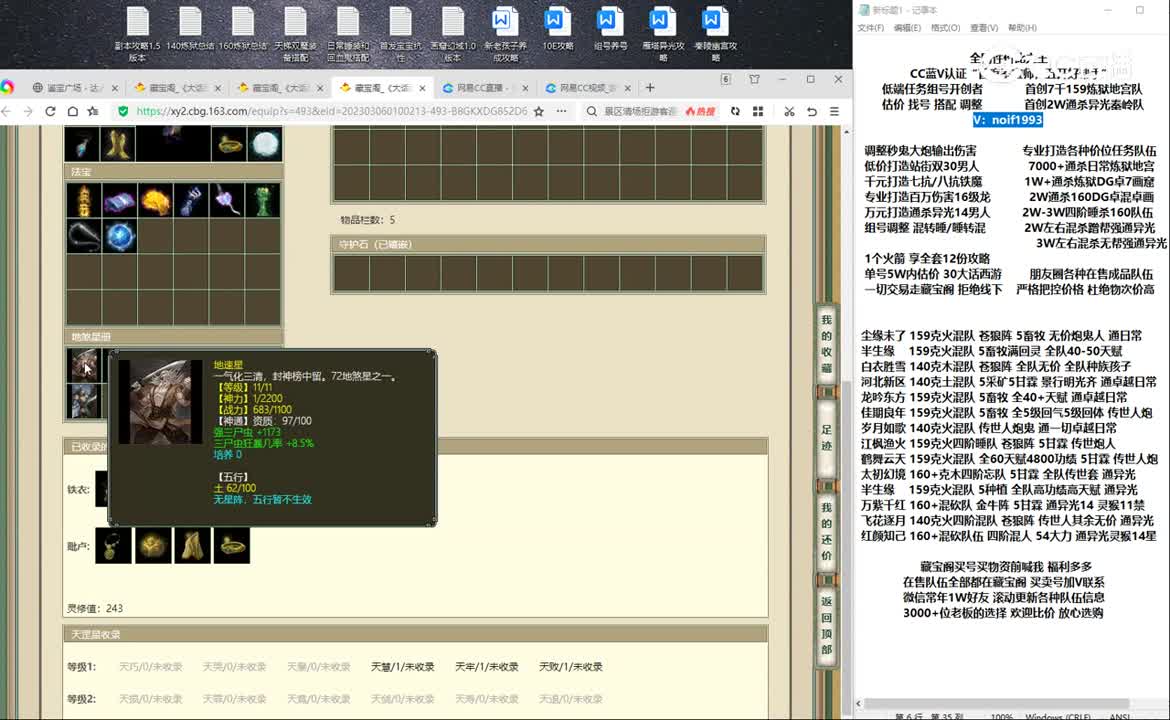Open the browser skin shirt icon
The height and width of the screenshot is (720, 1170).
click(x=754, y=79)
